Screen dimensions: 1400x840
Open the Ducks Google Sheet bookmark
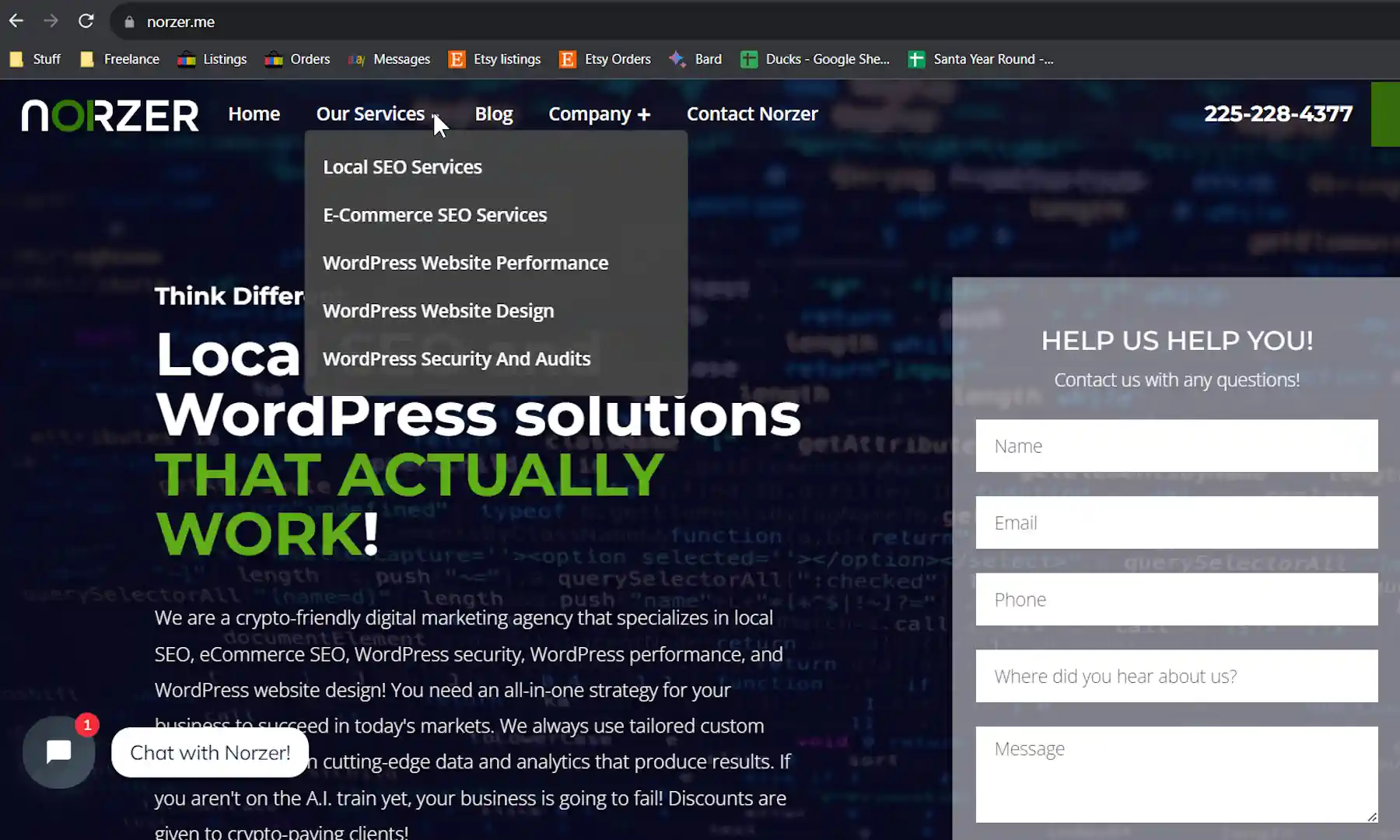815,59
